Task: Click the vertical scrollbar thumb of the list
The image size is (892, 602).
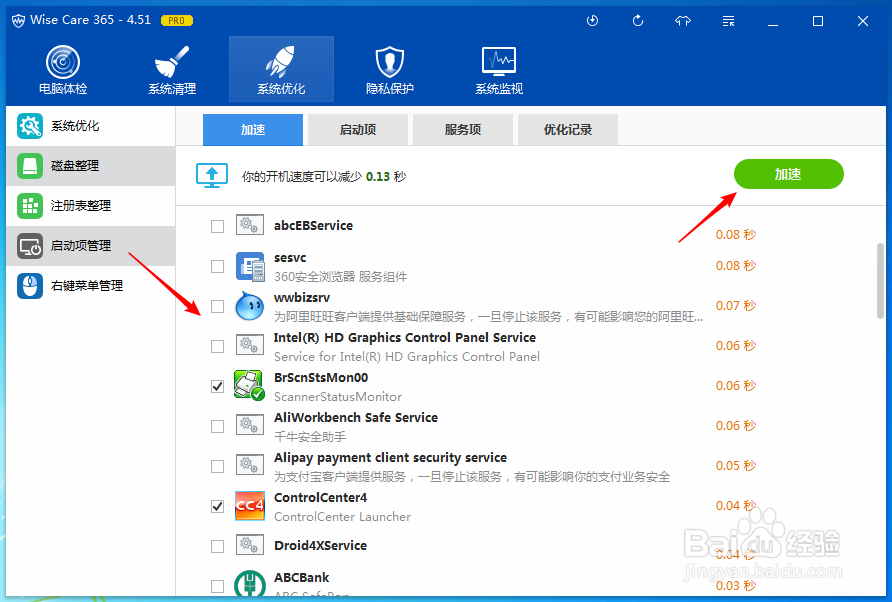Action: (x=880, y=281)
